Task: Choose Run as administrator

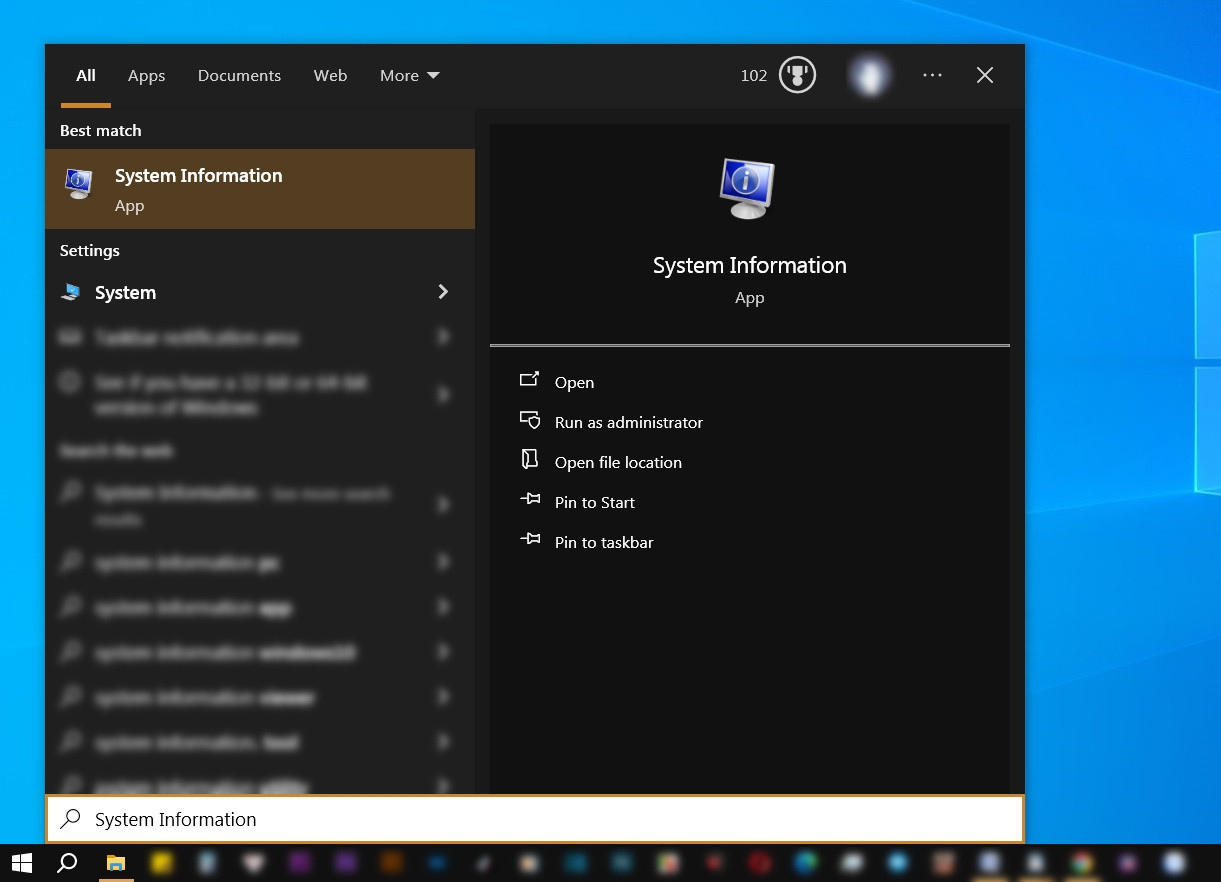Action: pos(628,423)
